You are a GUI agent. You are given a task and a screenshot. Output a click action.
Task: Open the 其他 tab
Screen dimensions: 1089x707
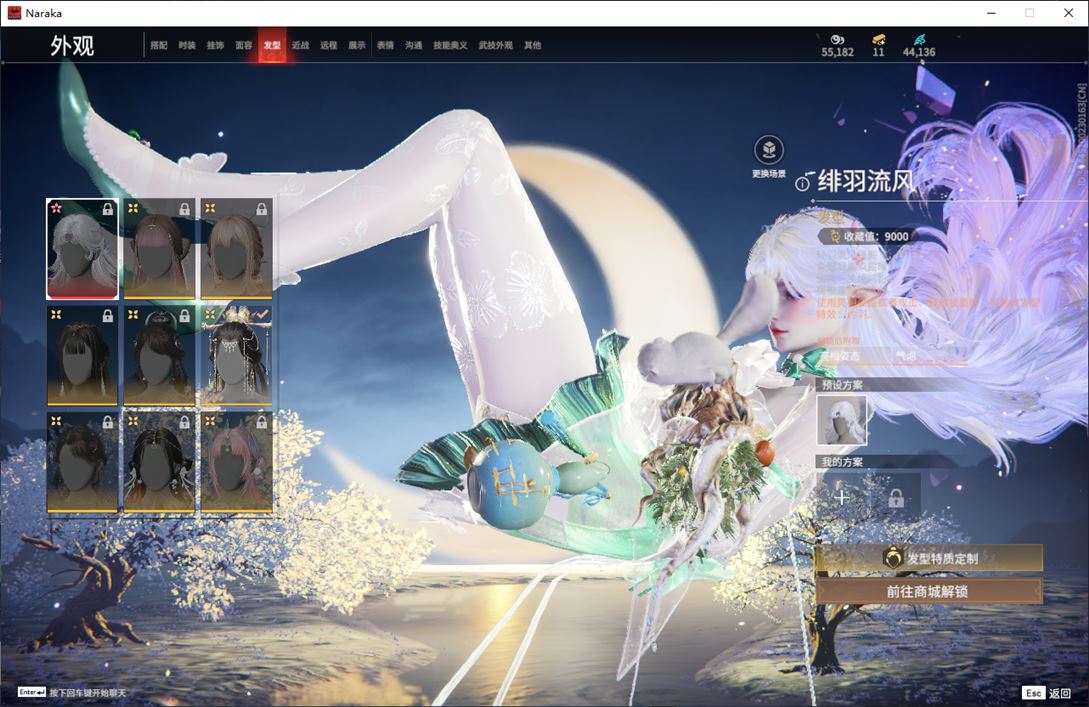pos(533,45)
